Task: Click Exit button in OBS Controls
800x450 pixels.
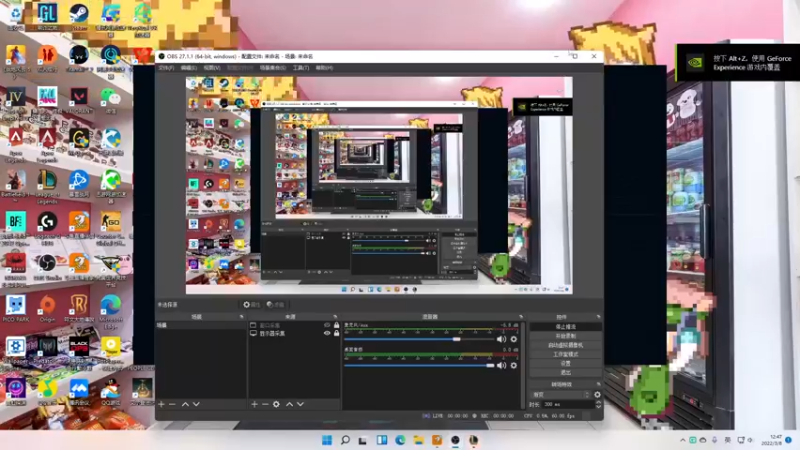Action: pyautogui.click(x=565, y=372)
